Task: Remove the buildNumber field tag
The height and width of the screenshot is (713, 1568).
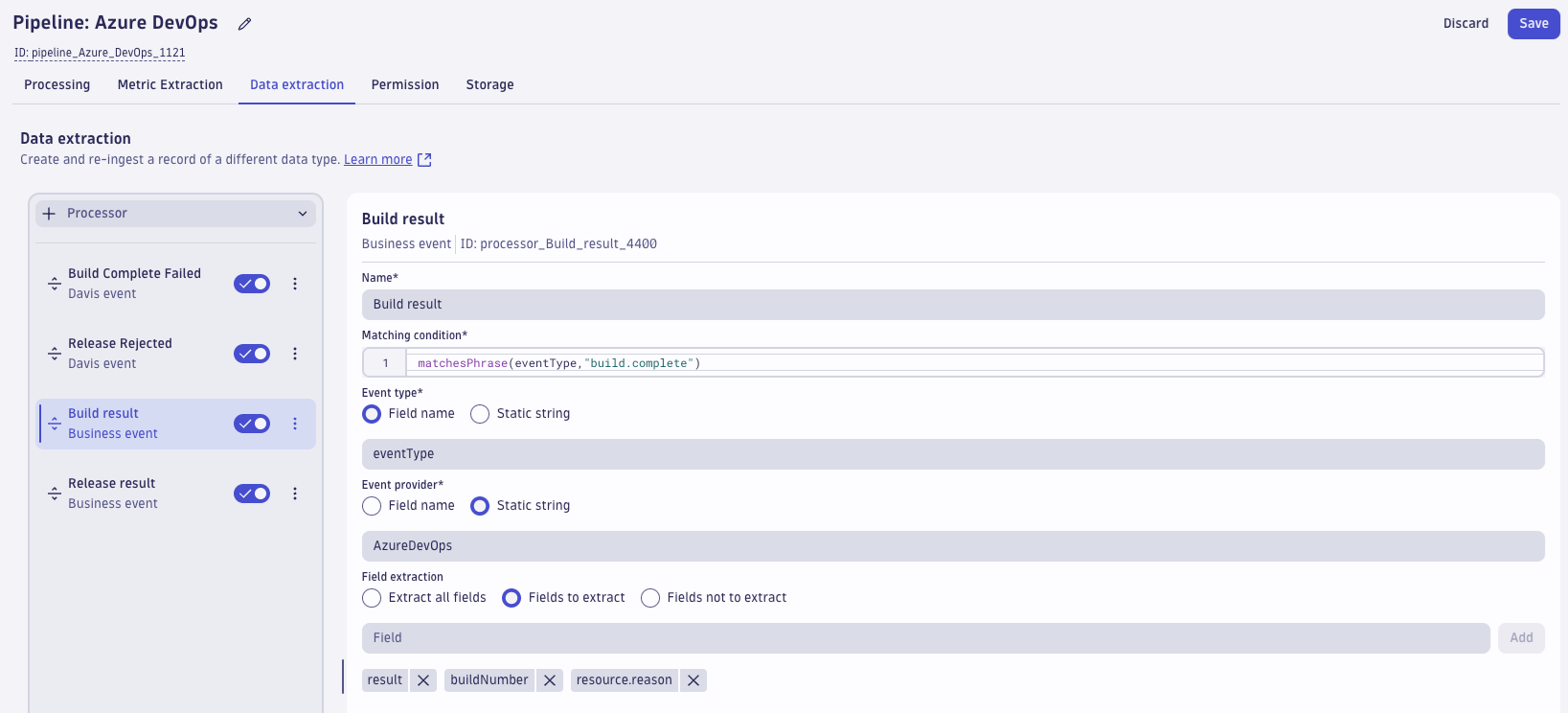Action: (550, 680)
